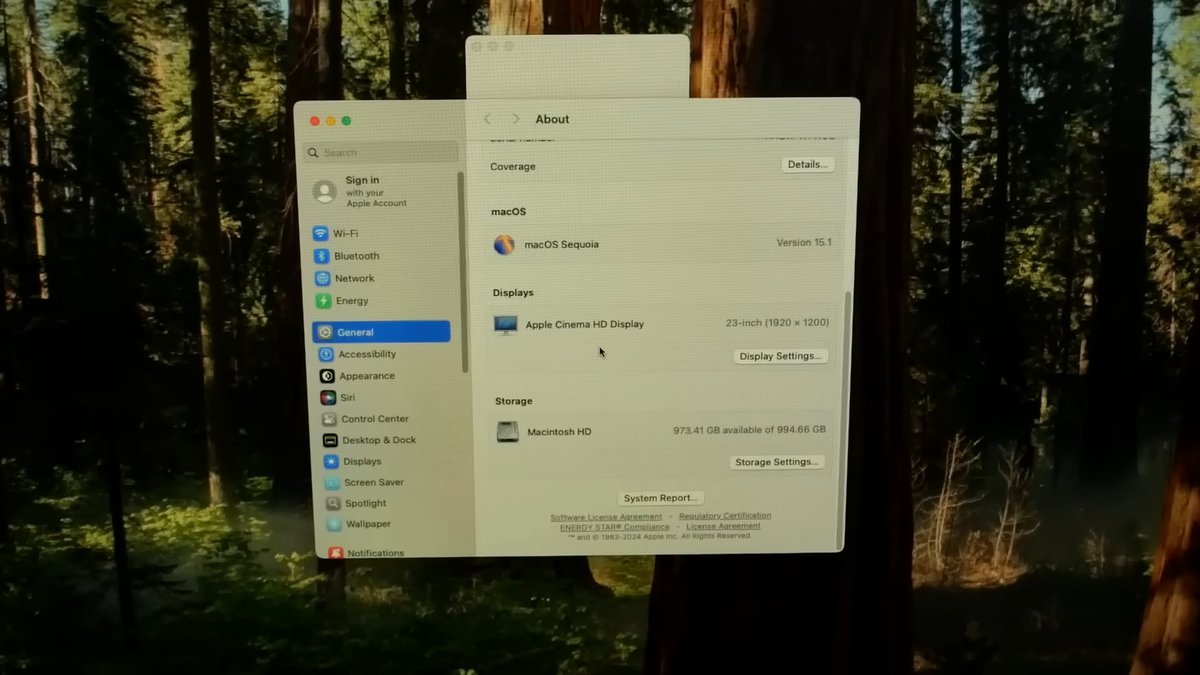1200x675 pixels.
Task: Select Displays in the sidebar
Action: click(362, 461)
